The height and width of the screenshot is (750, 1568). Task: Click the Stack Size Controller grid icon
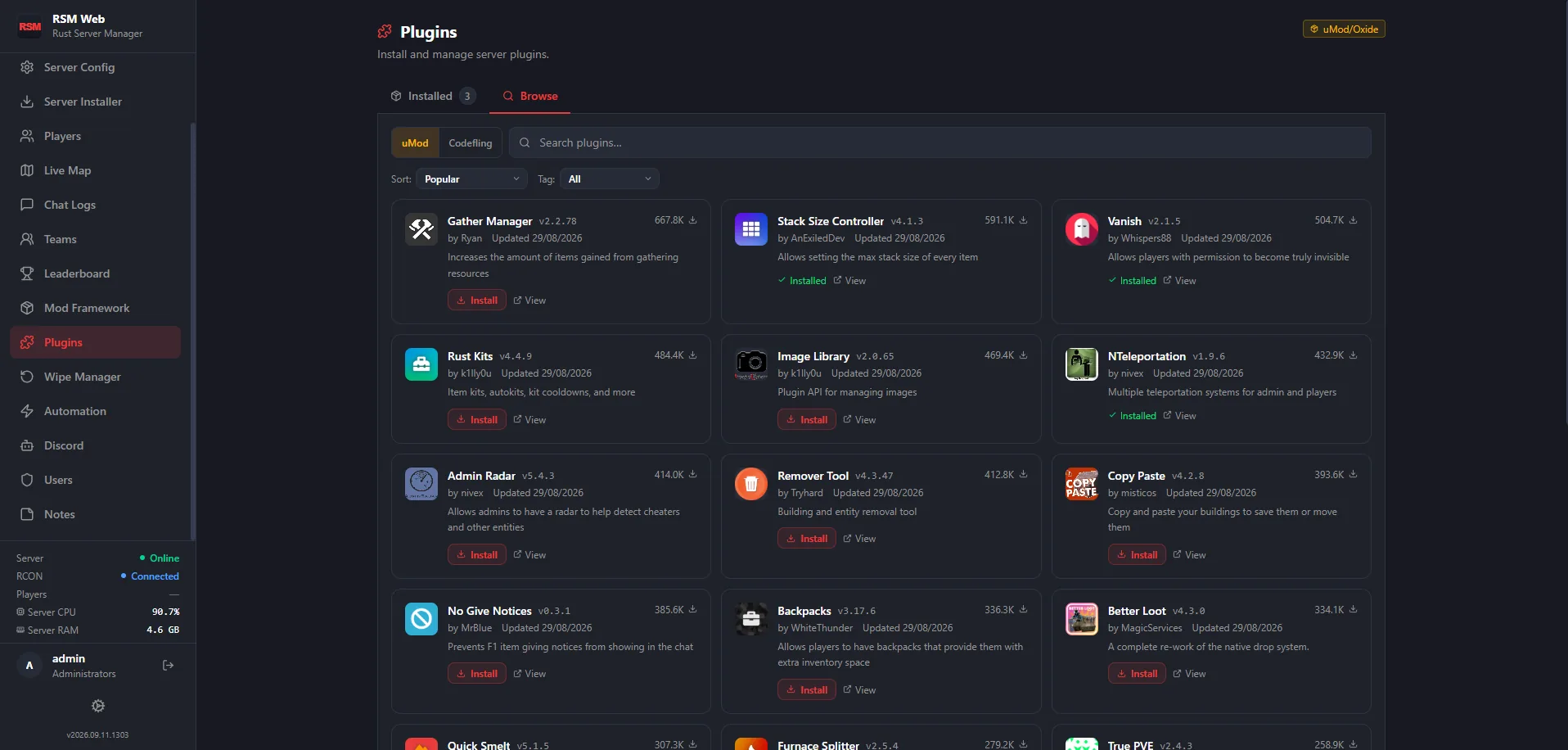tap(751, 229)
